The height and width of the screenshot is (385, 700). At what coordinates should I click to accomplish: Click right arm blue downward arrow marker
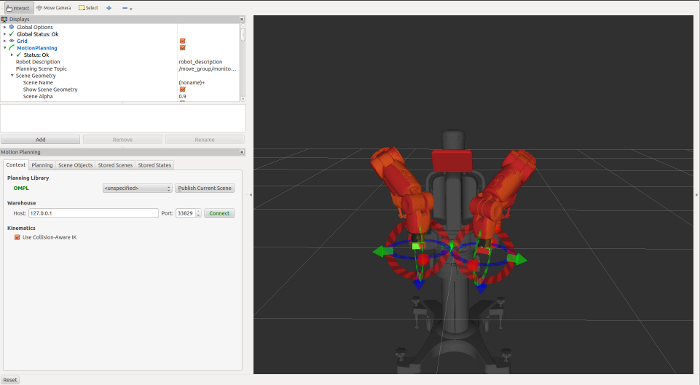tap(481, 288)
